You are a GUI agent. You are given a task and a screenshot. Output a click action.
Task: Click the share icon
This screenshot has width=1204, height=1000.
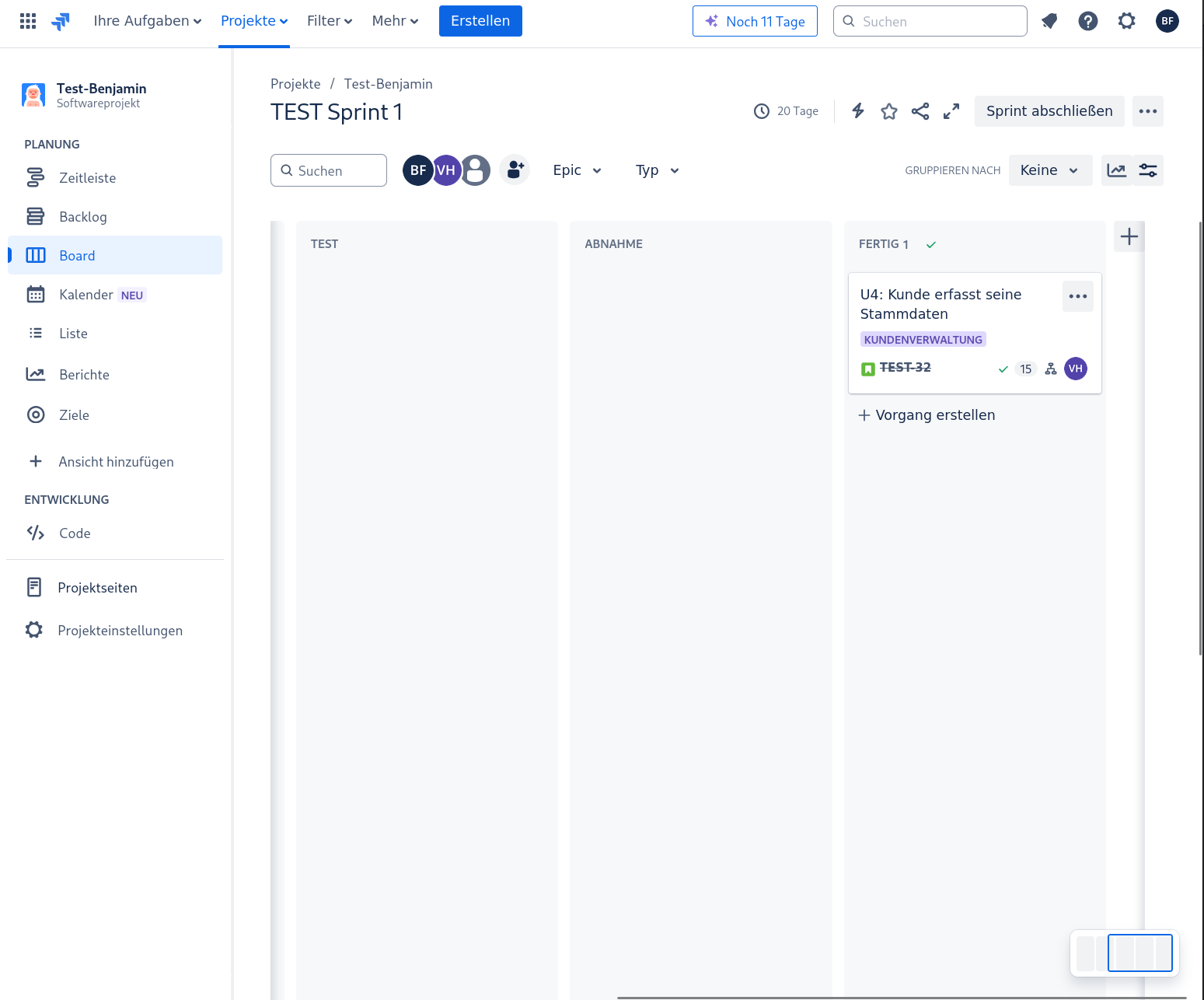coord(920,111)
